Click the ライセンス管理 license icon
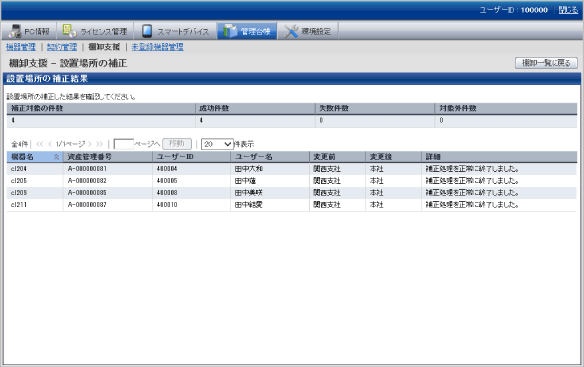This screenshot has width=584, height=367. point(69,31)
